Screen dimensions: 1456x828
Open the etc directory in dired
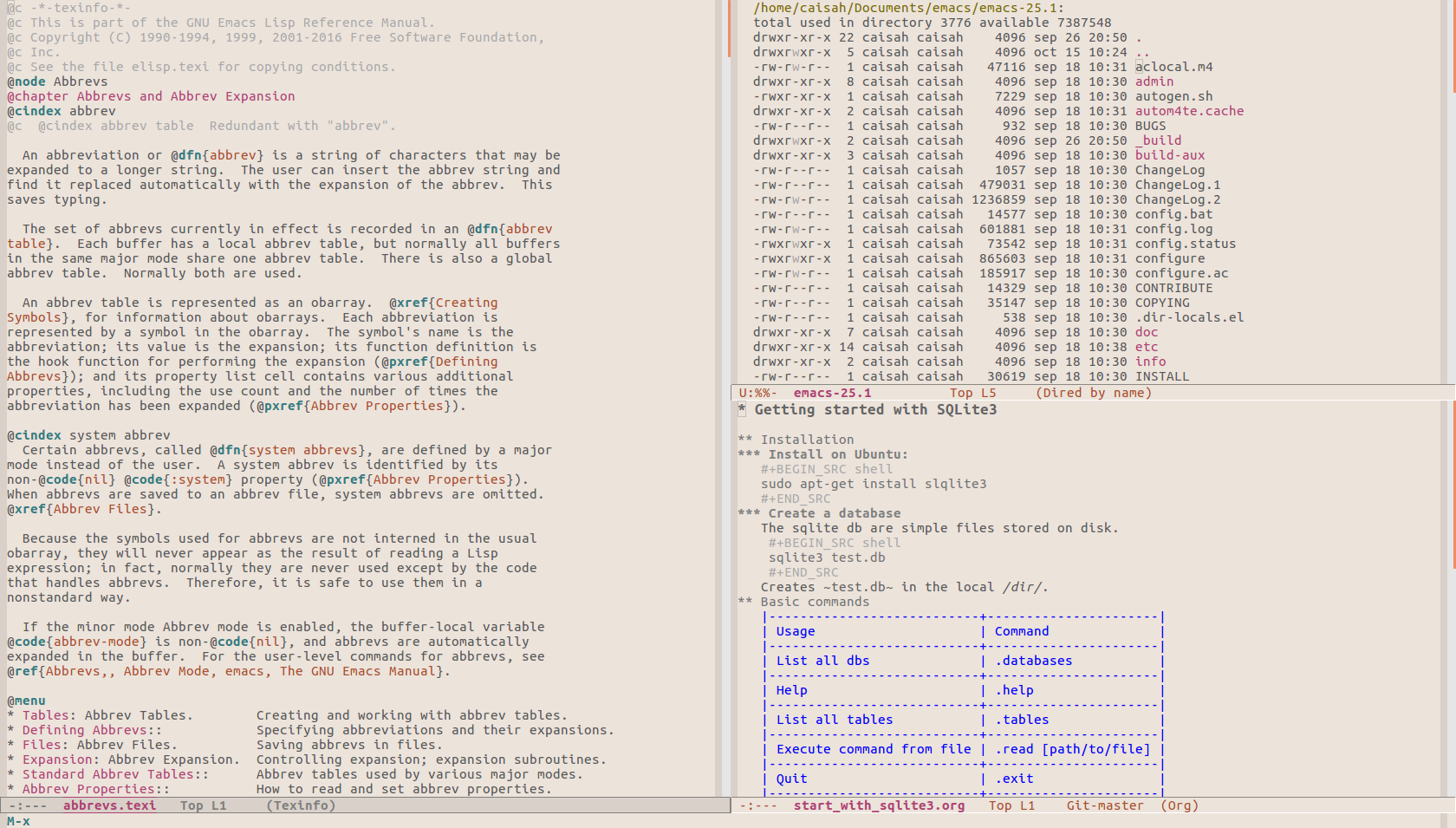click(1147, 347)
